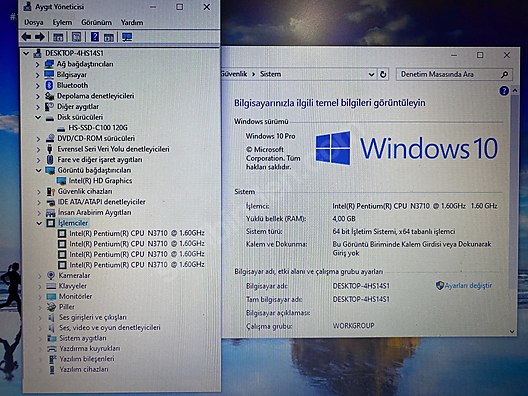Minimize the Aygıt Yöneticisi window
The image size is (528, 396).
[153, 7]
